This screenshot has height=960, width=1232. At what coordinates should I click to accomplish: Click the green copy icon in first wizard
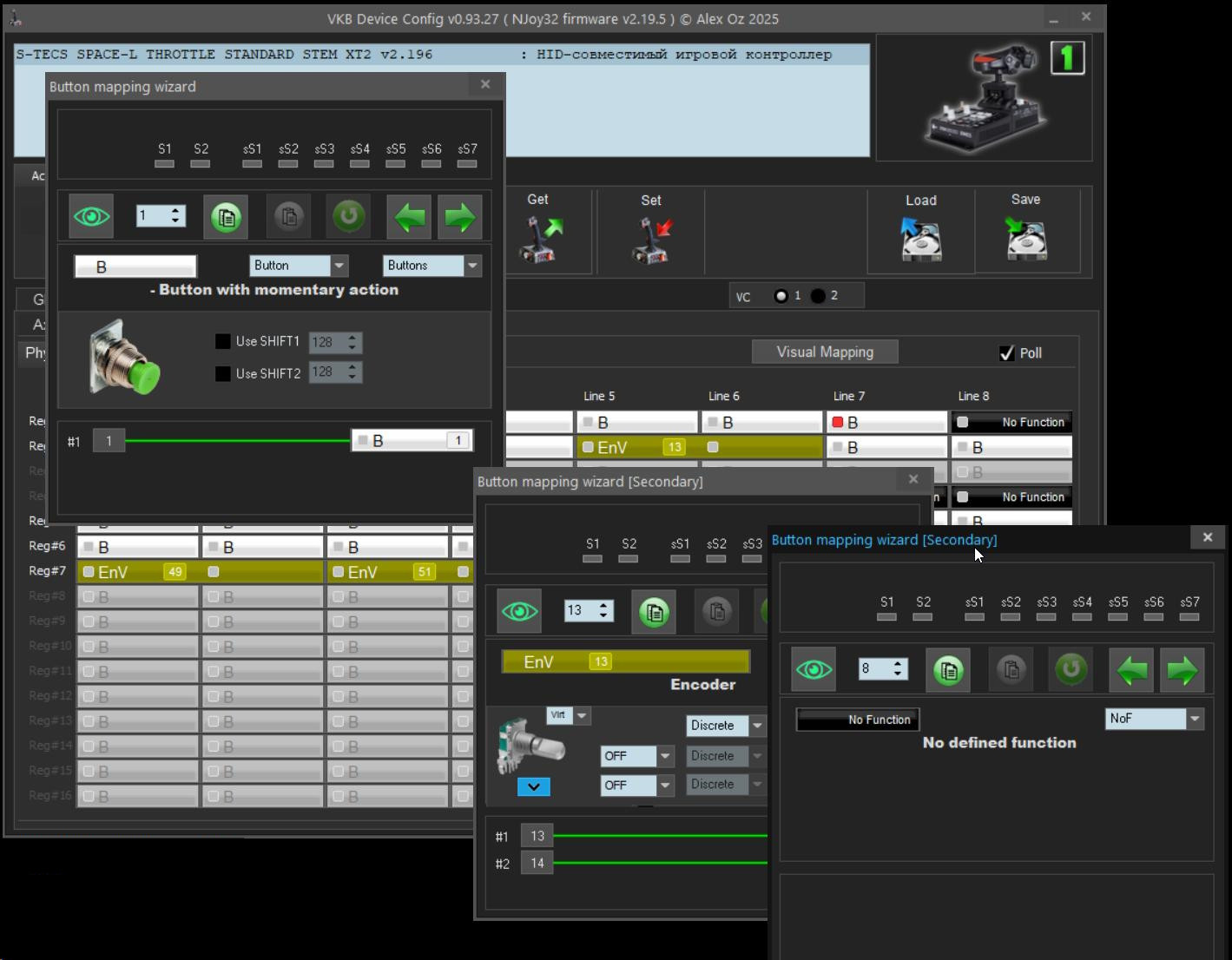tap(226, 217)
